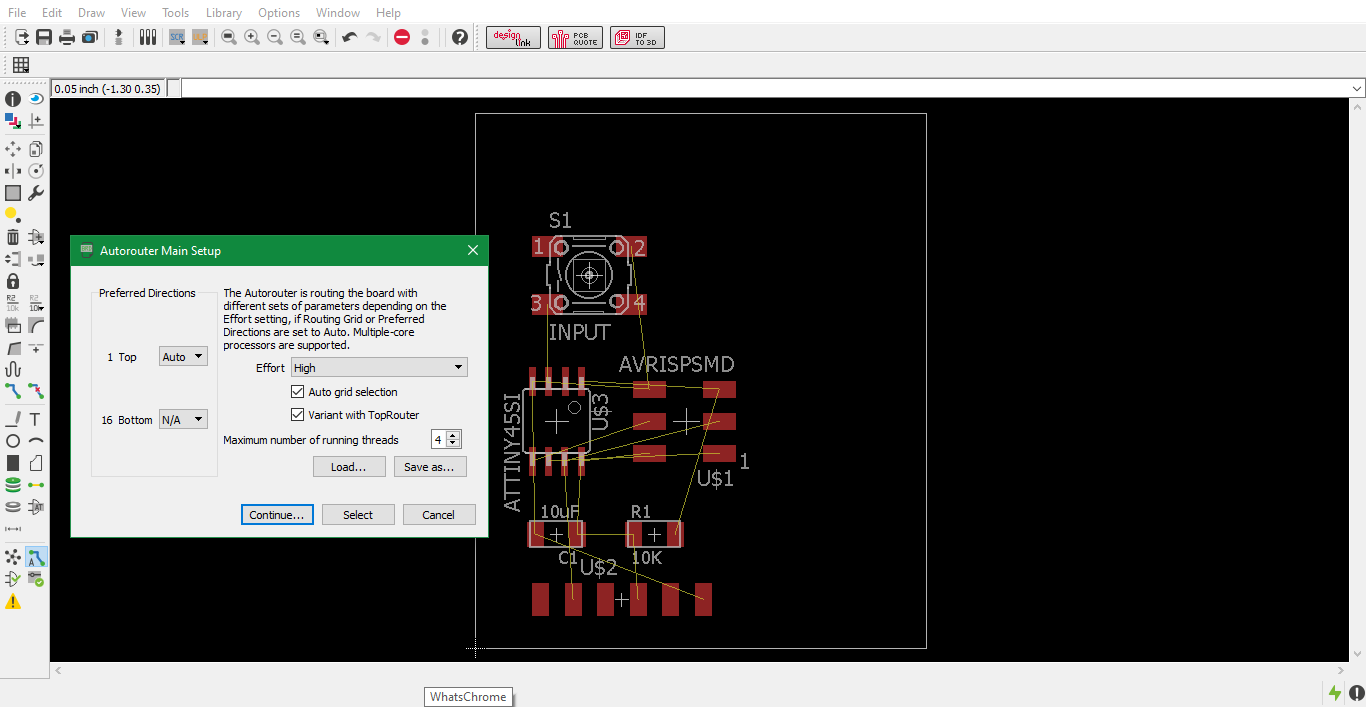Select the Arc tool

[x=36, y=441]
